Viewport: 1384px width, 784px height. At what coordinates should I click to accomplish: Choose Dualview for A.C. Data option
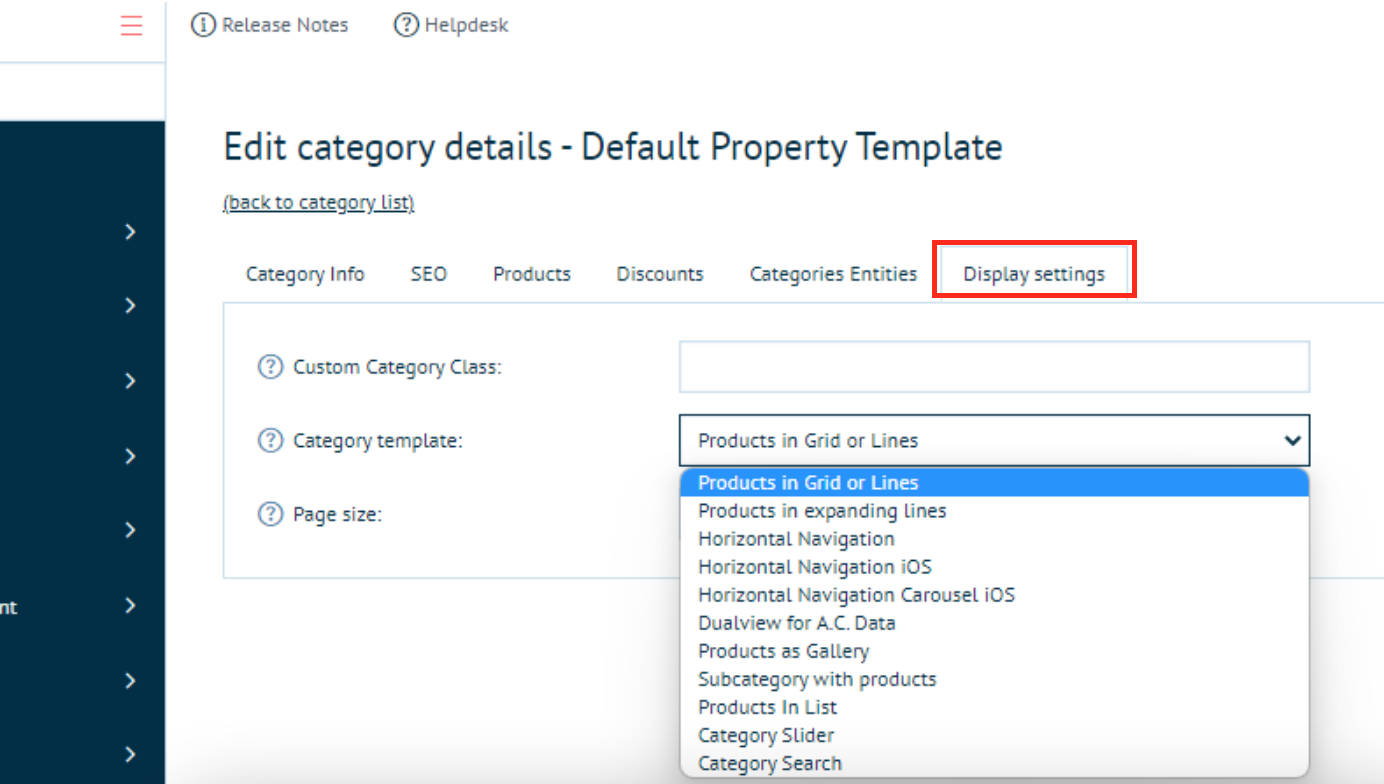tap(796, 623)
